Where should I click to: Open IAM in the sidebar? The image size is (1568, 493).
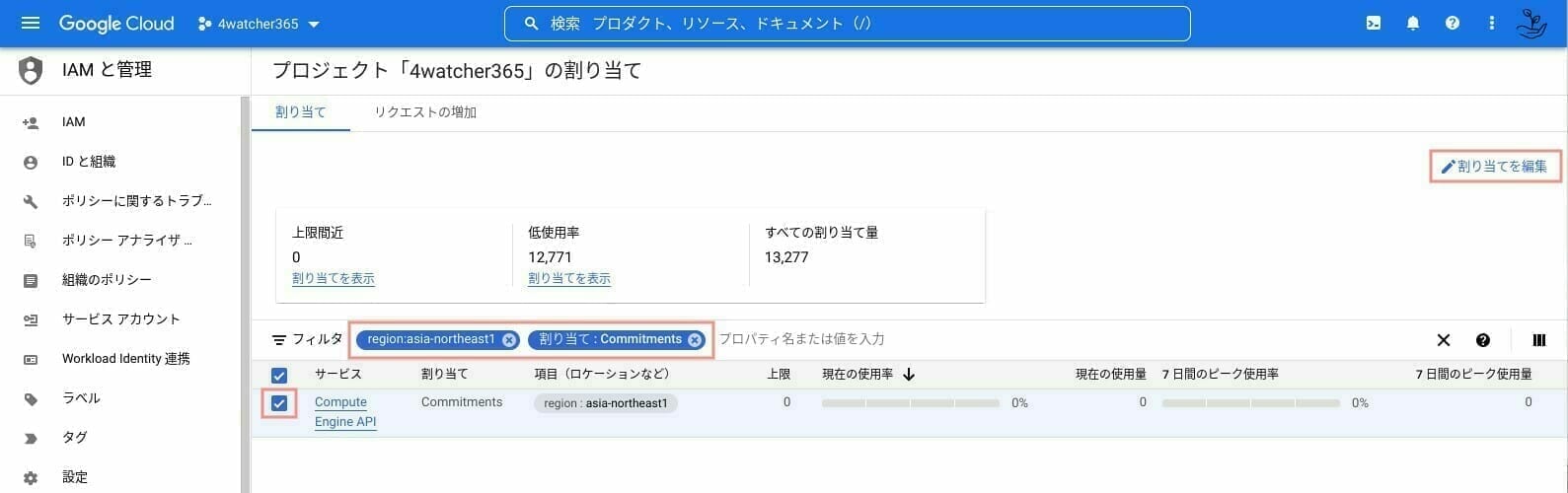(x=73, y=122)
